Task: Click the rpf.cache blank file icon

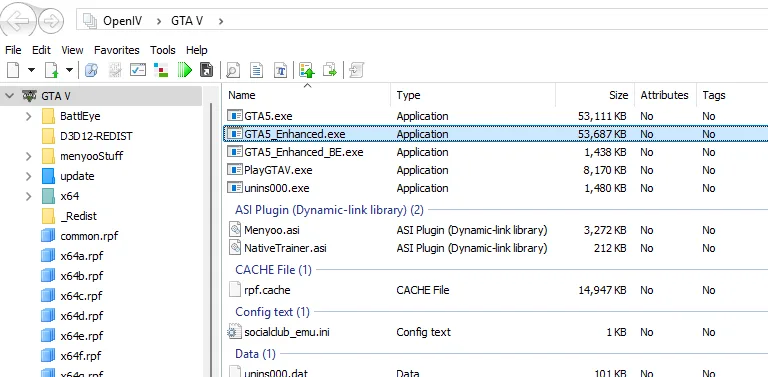Action: (235, 290)
